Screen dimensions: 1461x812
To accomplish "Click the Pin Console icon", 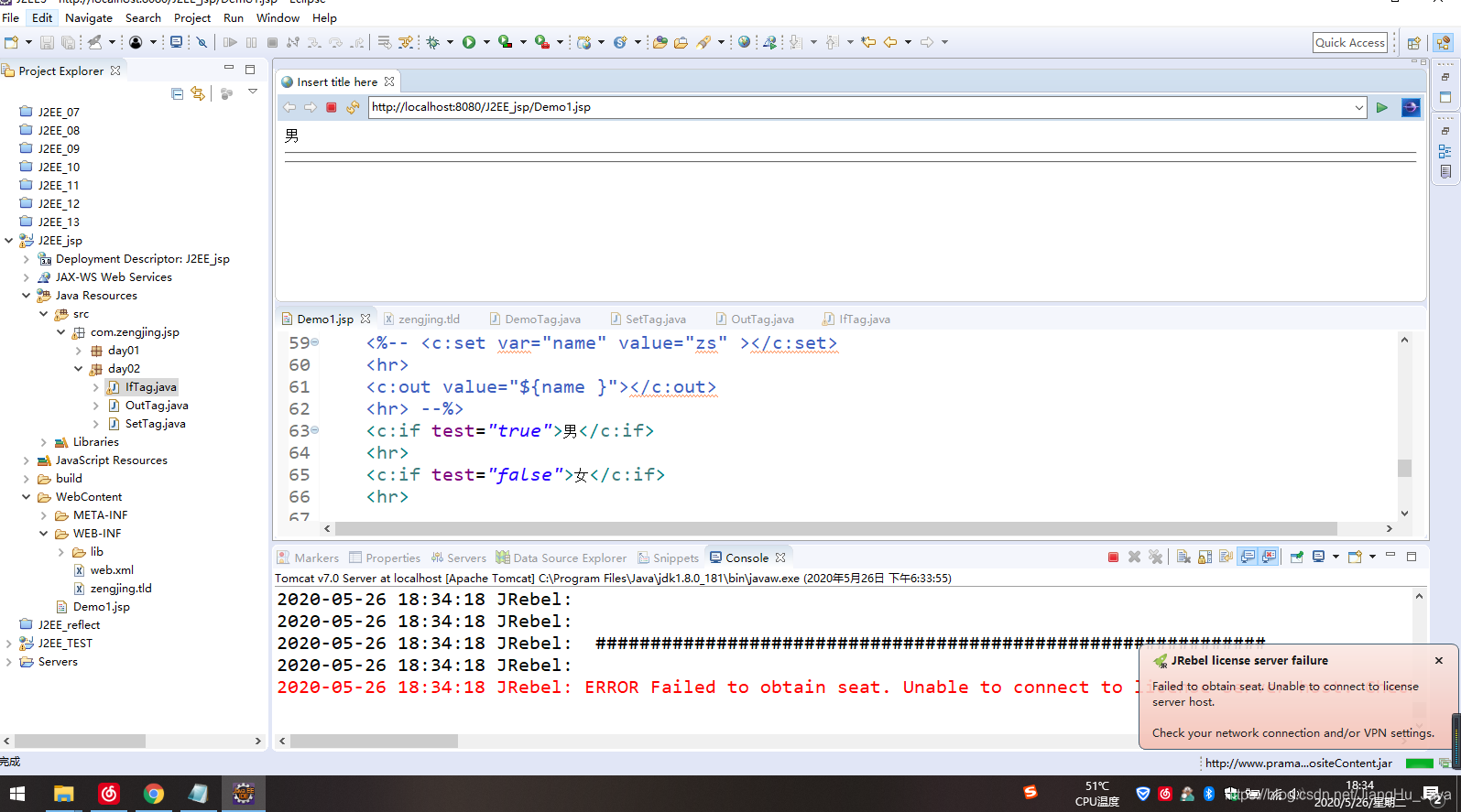I will (x=1297, y=557).
